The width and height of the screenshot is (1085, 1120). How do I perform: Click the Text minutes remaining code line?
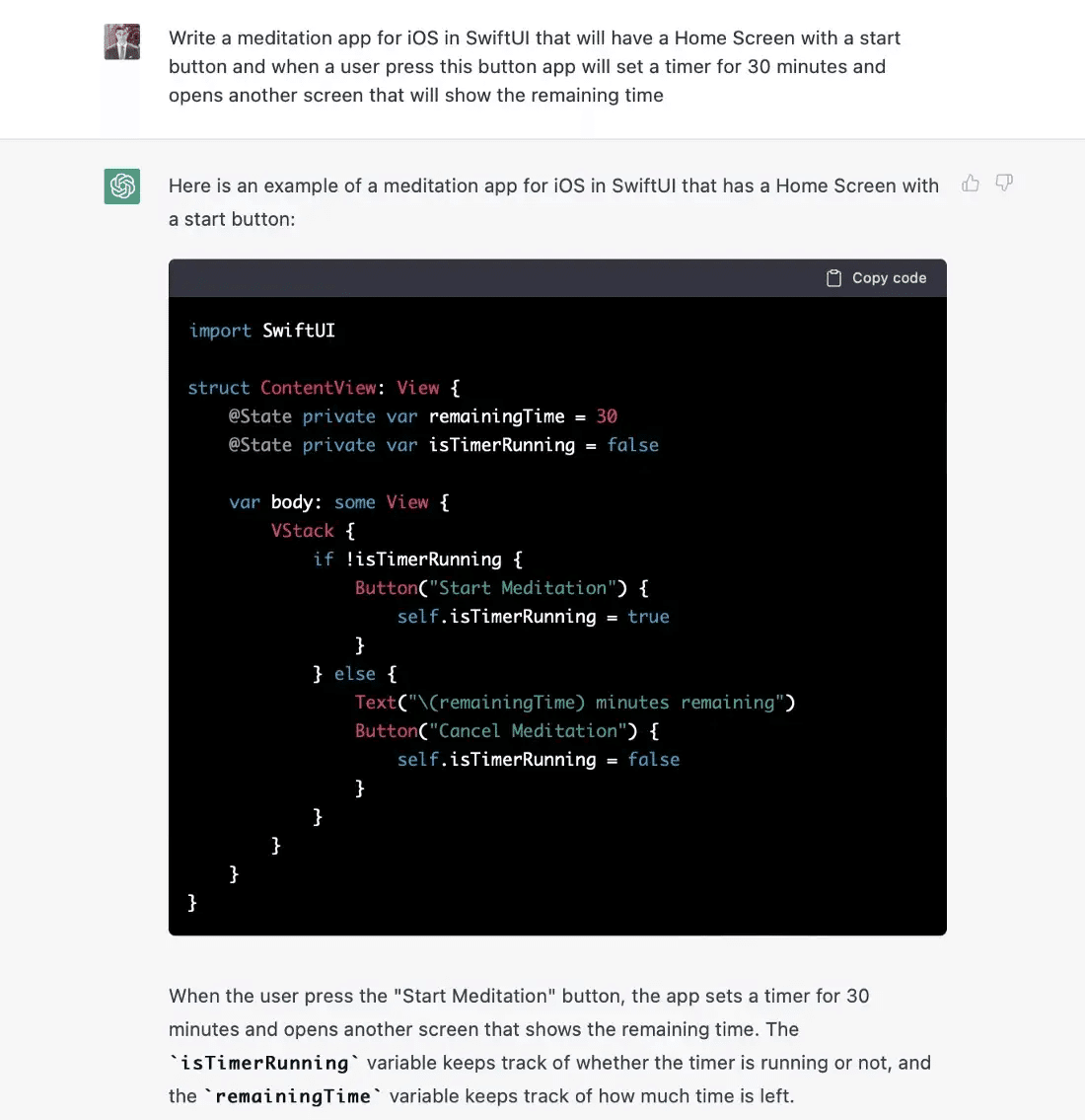(x=575, y=703)
